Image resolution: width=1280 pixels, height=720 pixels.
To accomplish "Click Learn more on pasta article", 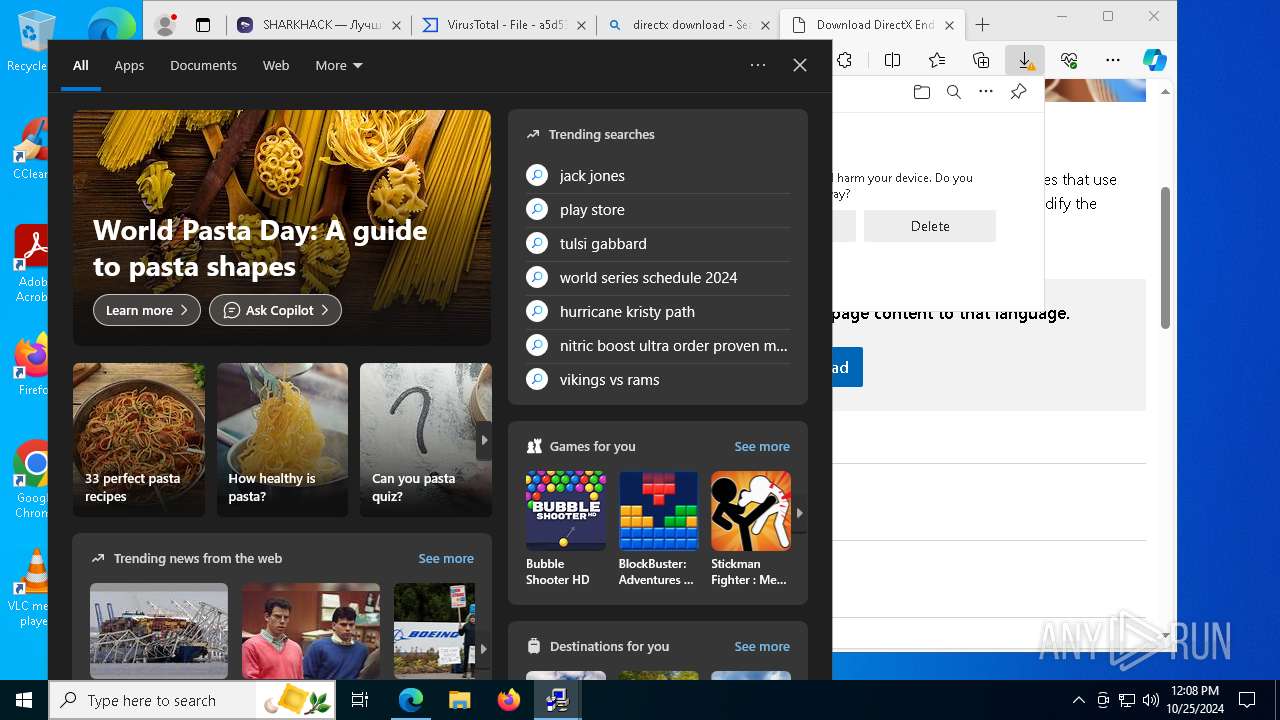I will (x=147, y=310).
